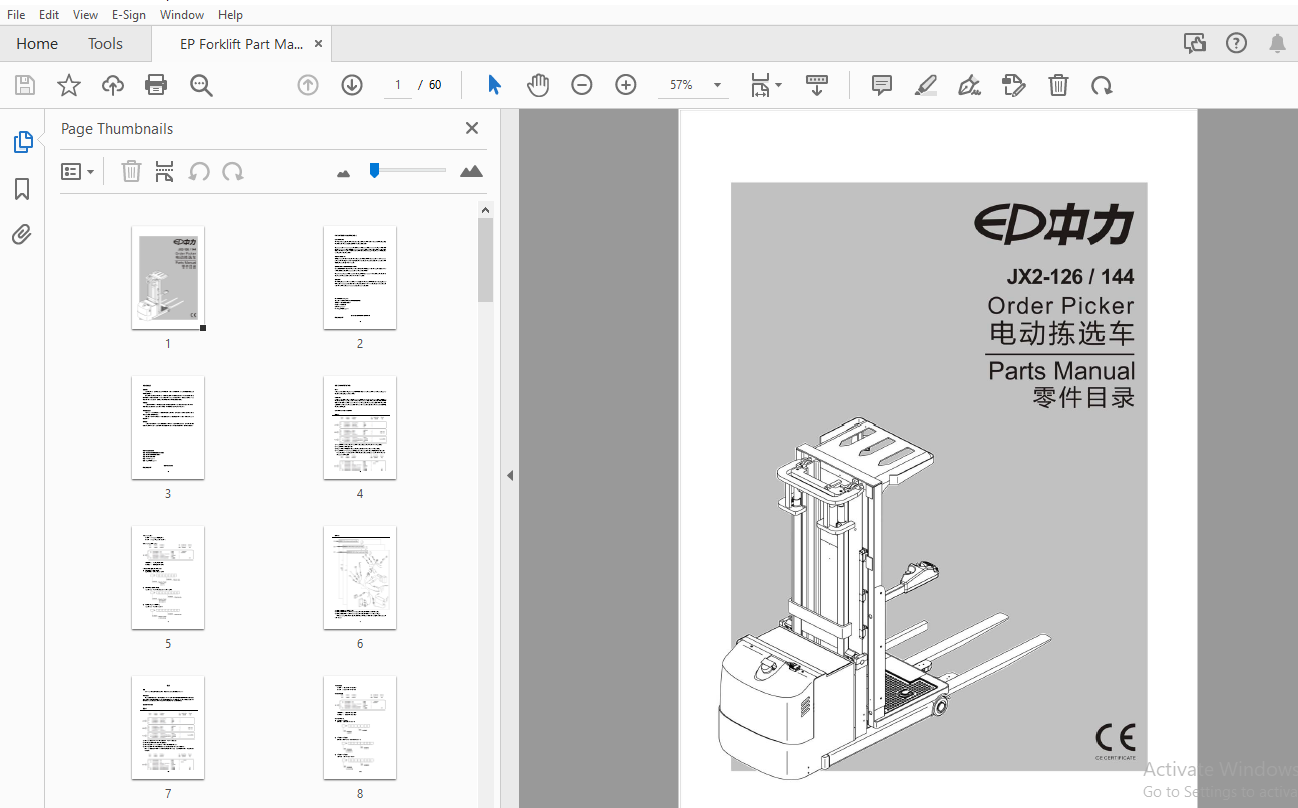
Task: Rotate the page using the toolbar rotate icon
Action: pos(1102,86)
